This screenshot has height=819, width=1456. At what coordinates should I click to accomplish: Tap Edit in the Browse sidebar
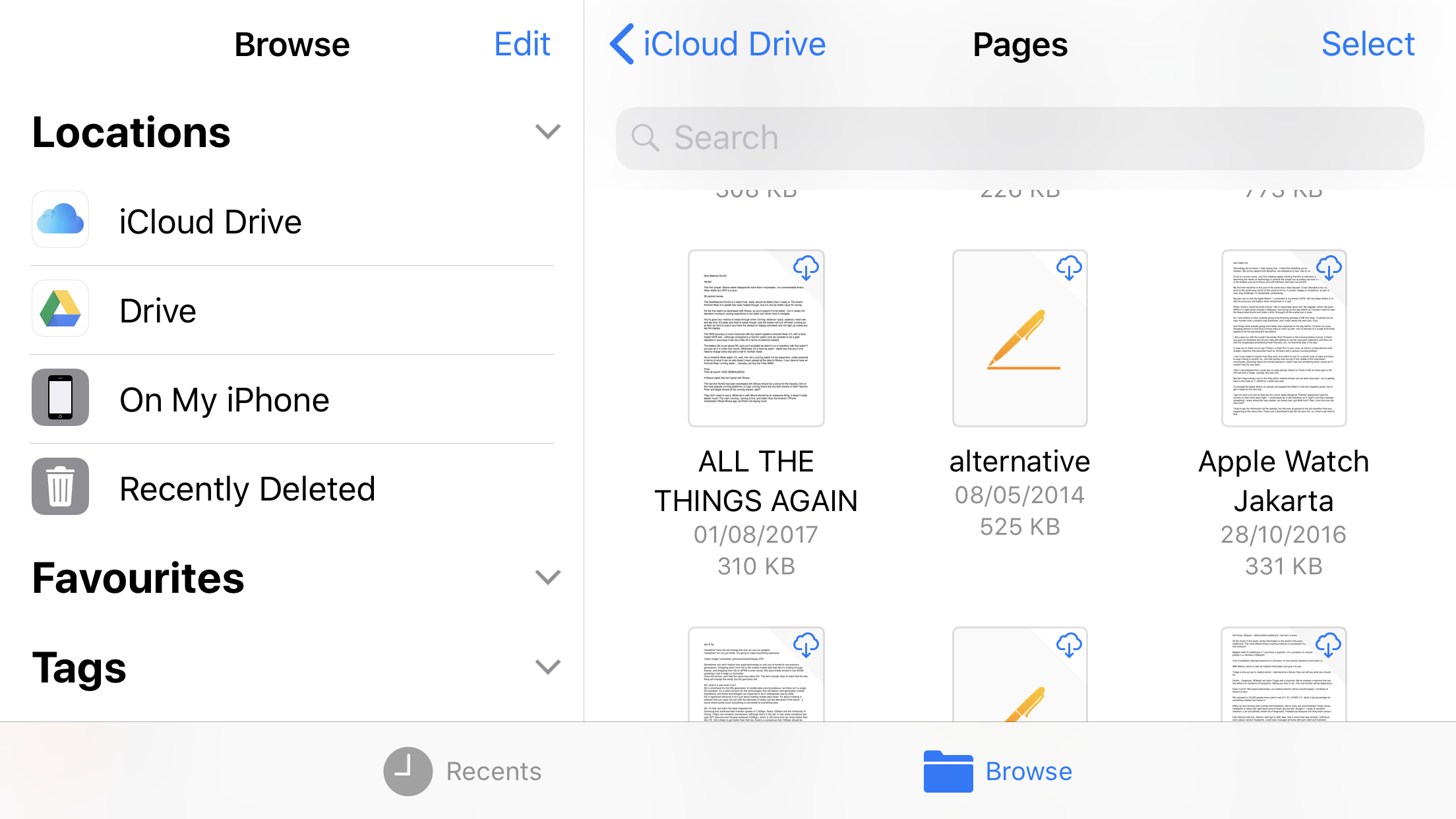(522, 44)
